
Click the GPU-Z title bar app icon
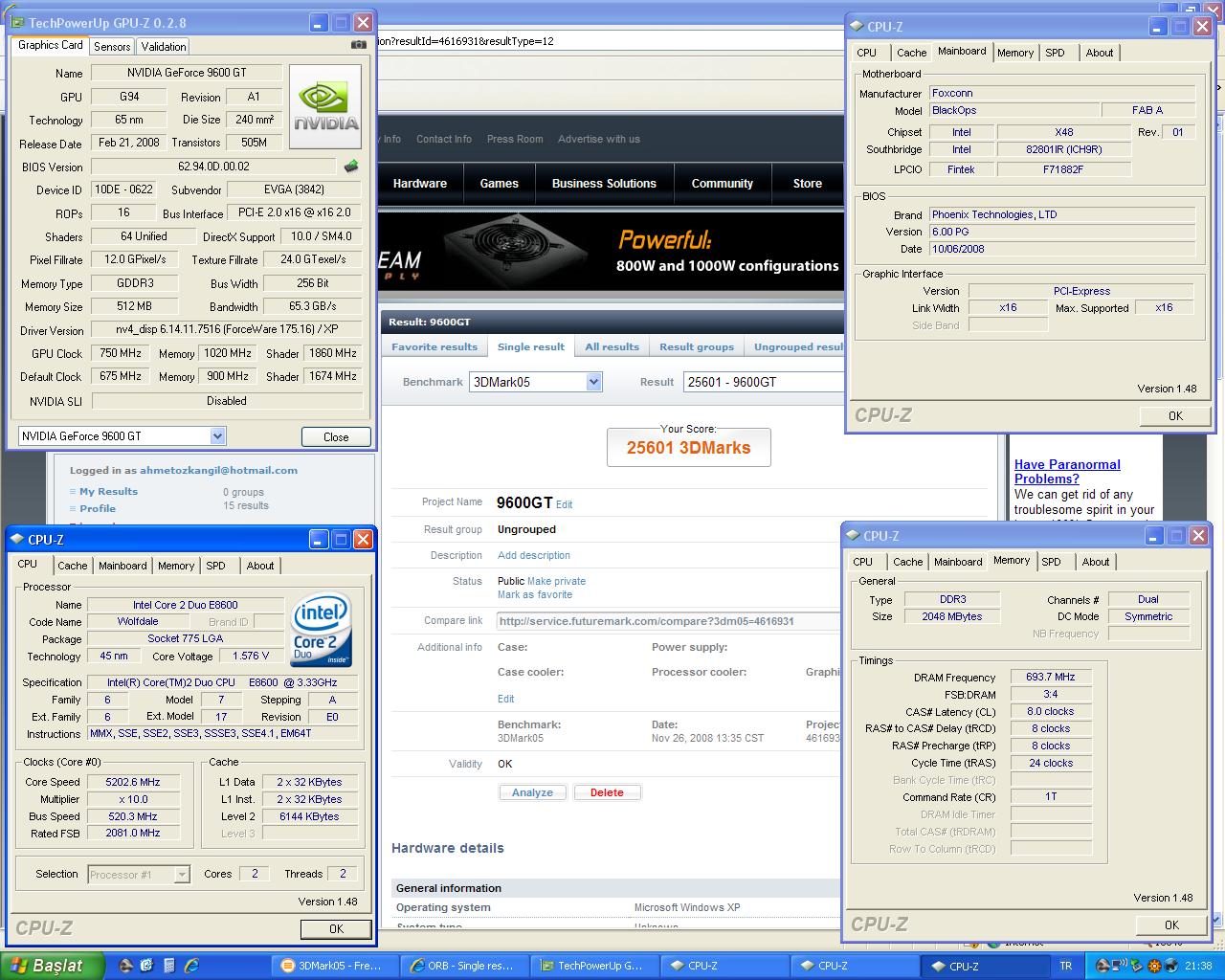click(17, 22)
